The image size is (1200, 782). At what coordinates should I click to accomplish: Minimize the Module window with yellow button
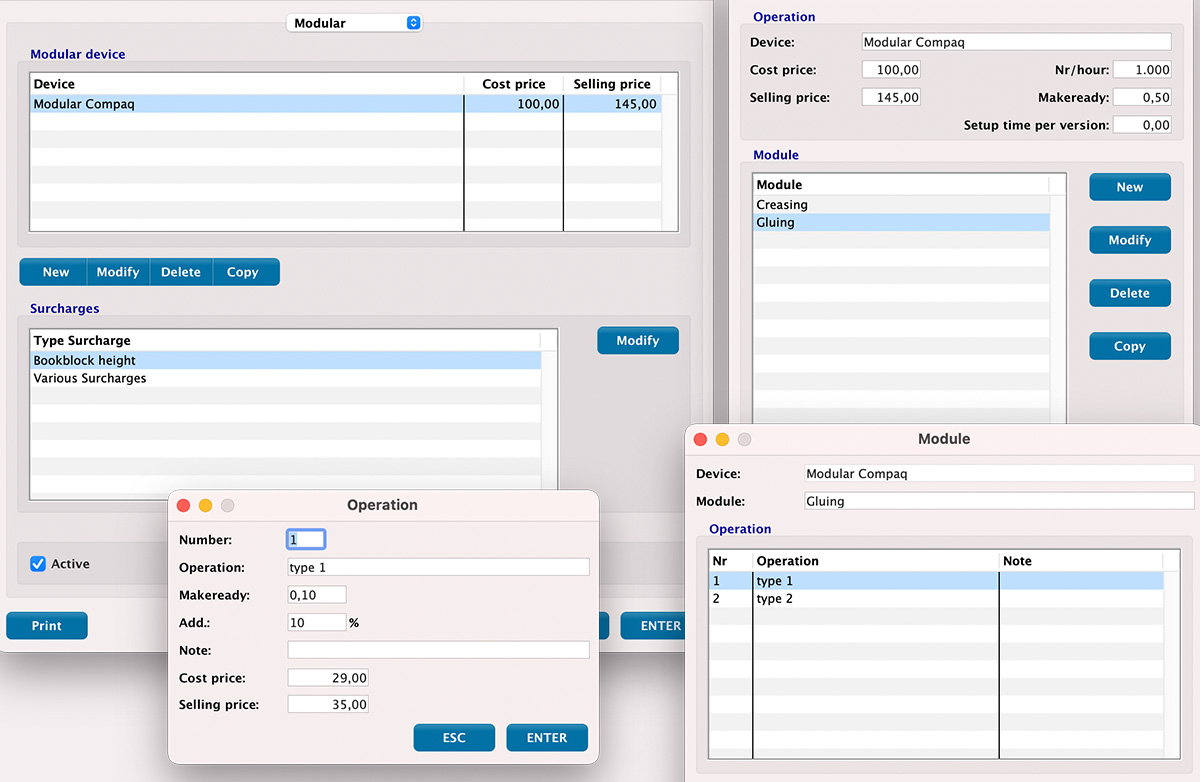point(722,440)
